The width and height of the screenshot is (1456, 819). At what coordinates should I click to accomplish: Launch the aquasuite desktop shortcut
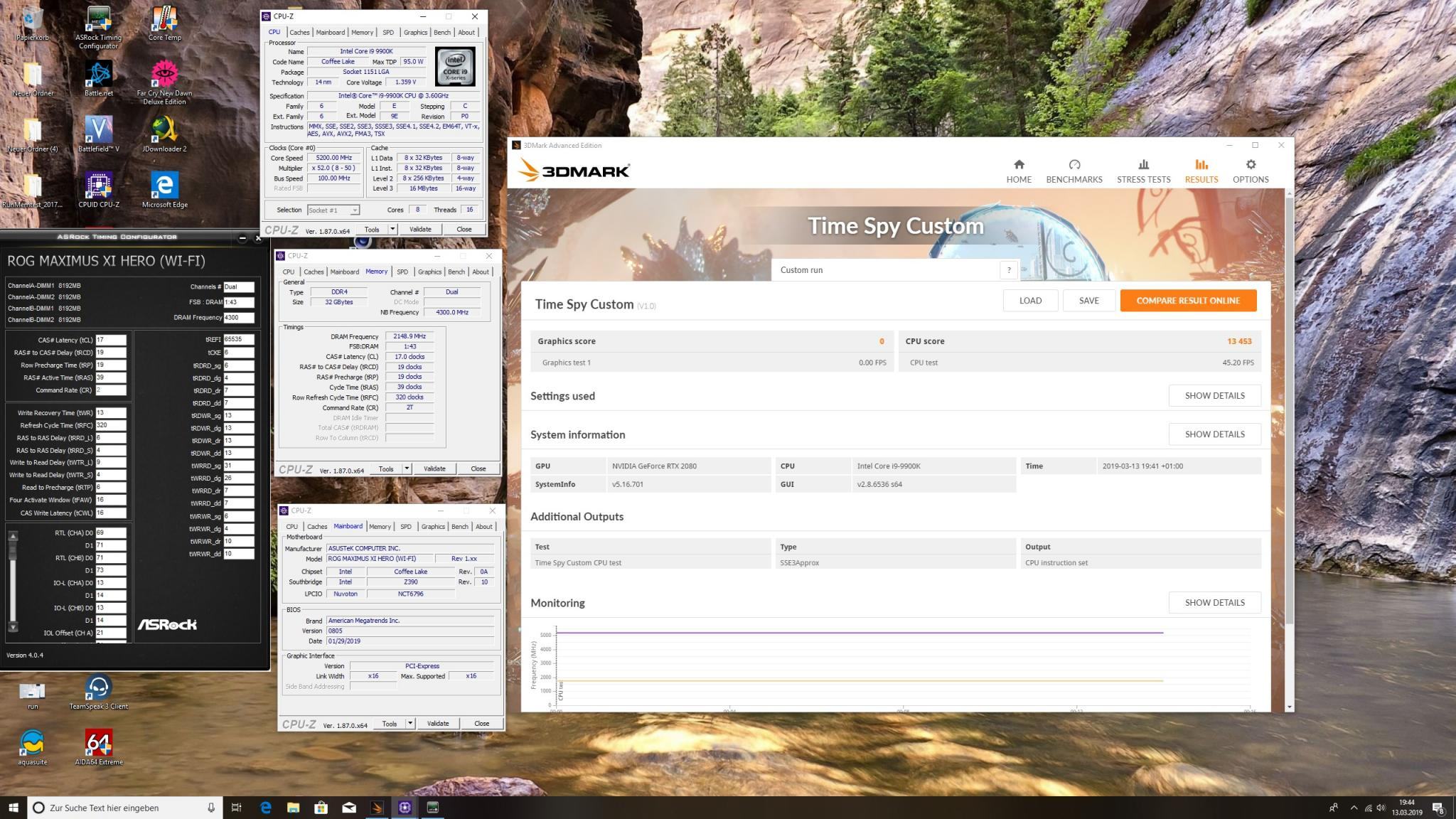(x=32, y=747)
